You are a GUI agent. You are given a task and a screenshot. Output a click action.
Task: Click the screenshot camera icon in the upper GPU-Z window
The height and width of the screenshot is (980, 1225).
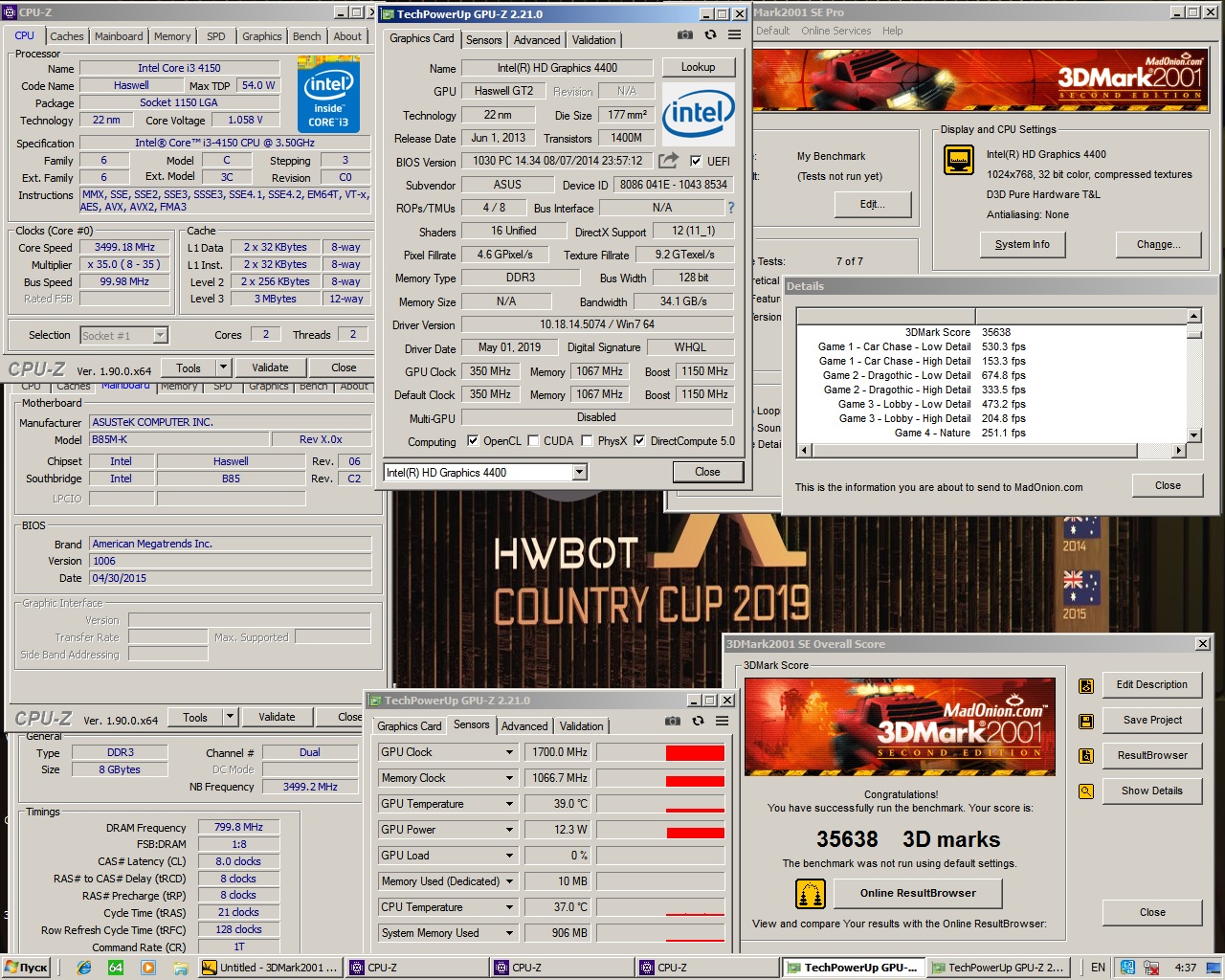pos(685,34)
